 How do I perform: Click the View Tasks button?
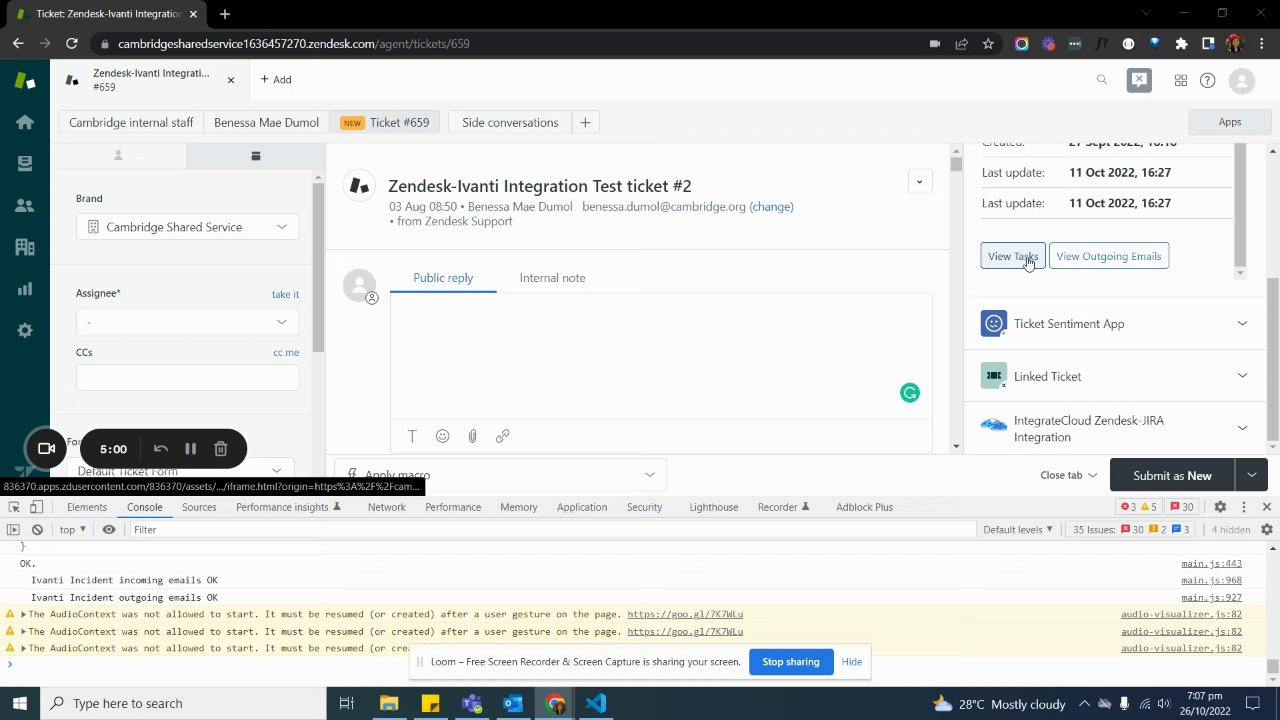(1013, 256)
